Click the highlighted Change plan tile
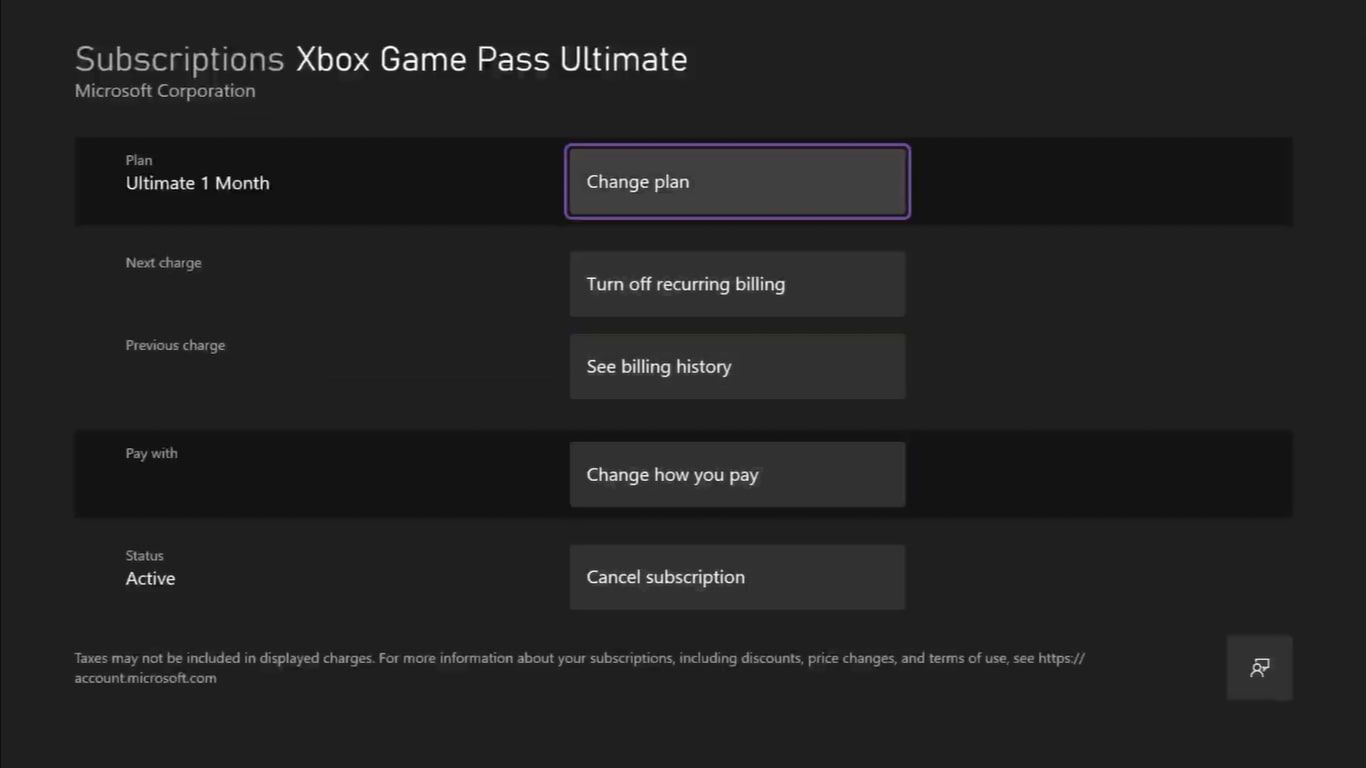The height and width of the screenshot is (768, 1366). click(737, 181)
